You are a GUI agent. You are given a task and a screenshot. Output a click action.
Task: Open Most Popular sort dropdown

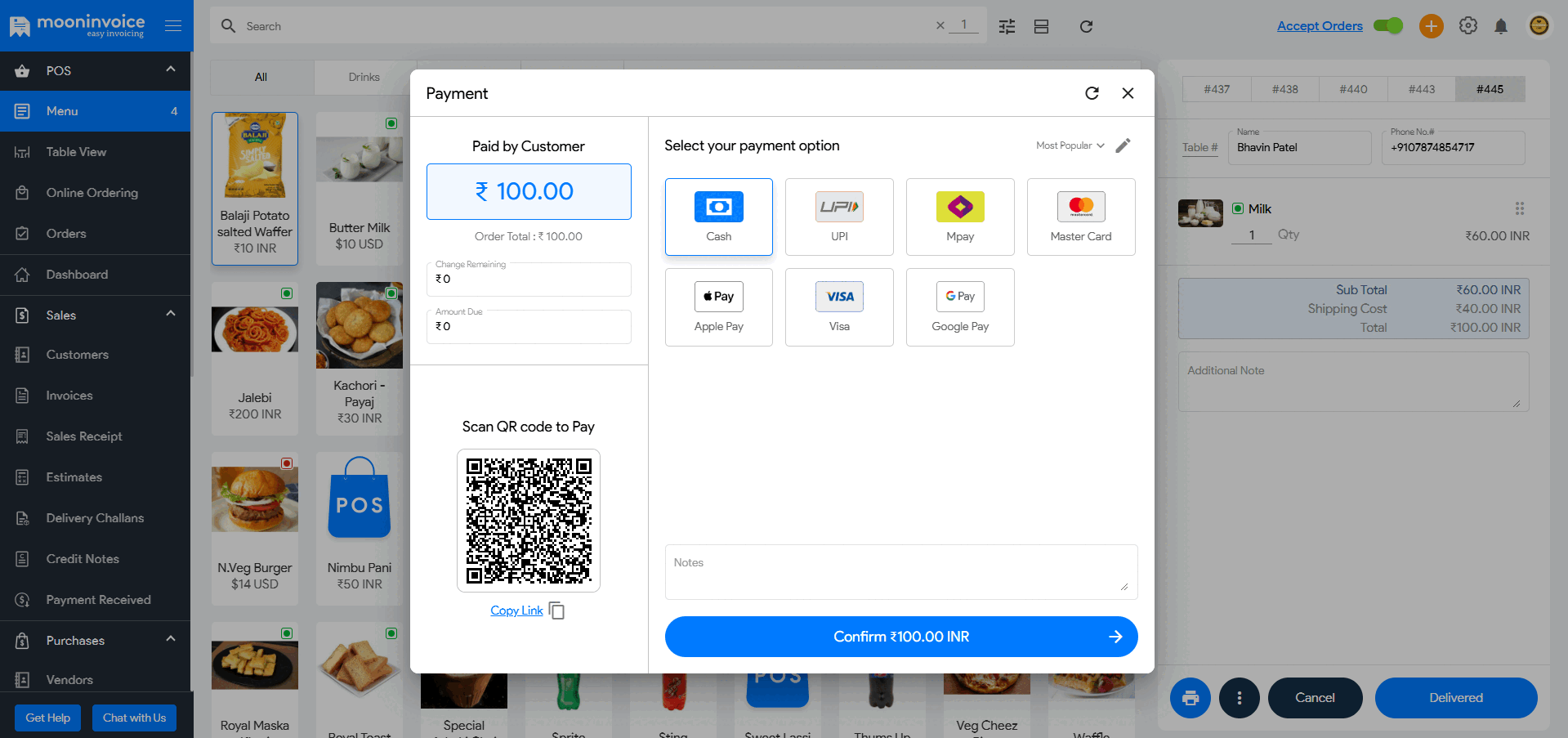point(1070,145)
